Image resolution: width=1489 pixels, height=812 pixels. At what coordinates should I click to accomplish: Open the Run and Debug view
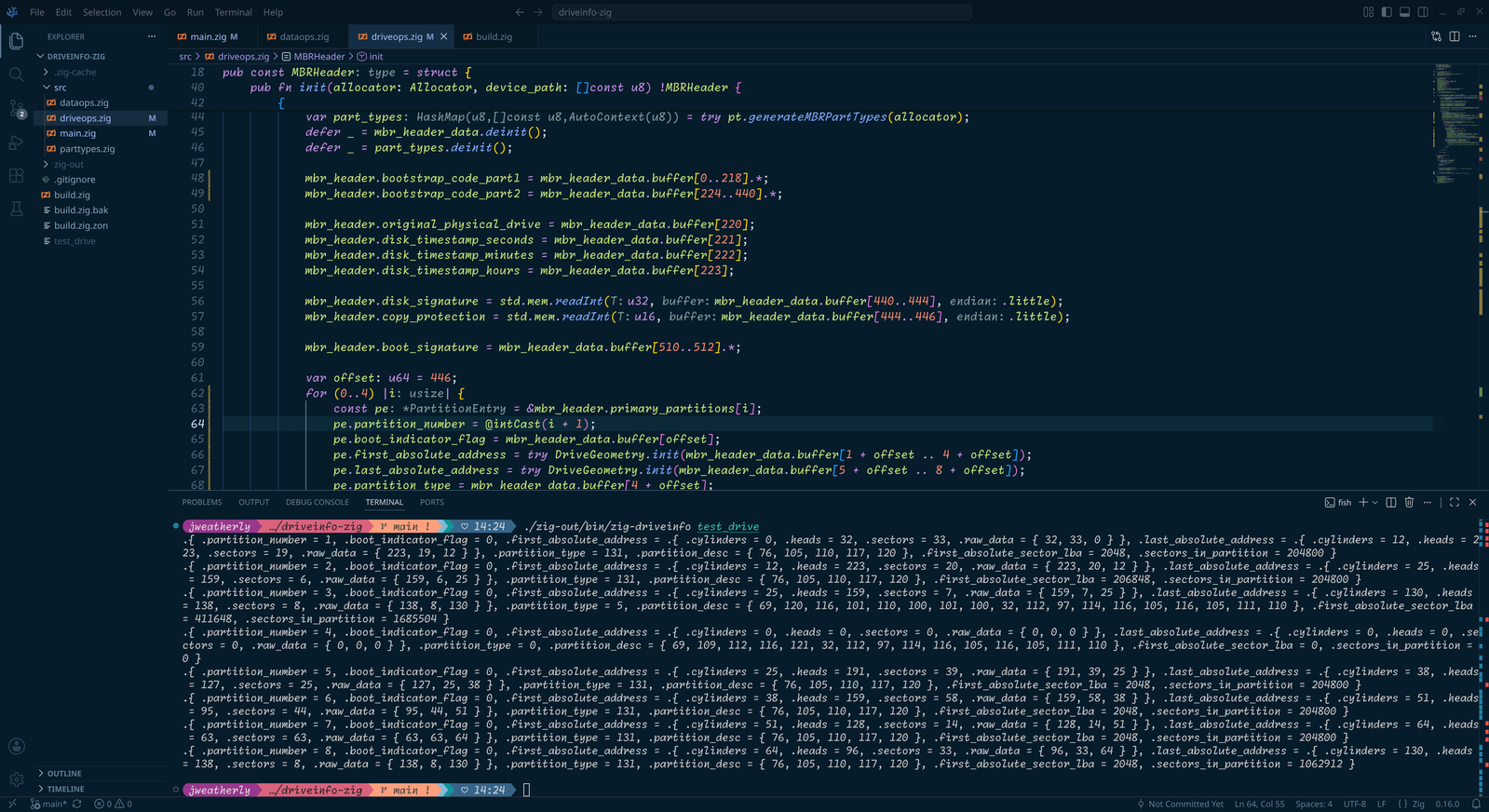click(16, 142)
